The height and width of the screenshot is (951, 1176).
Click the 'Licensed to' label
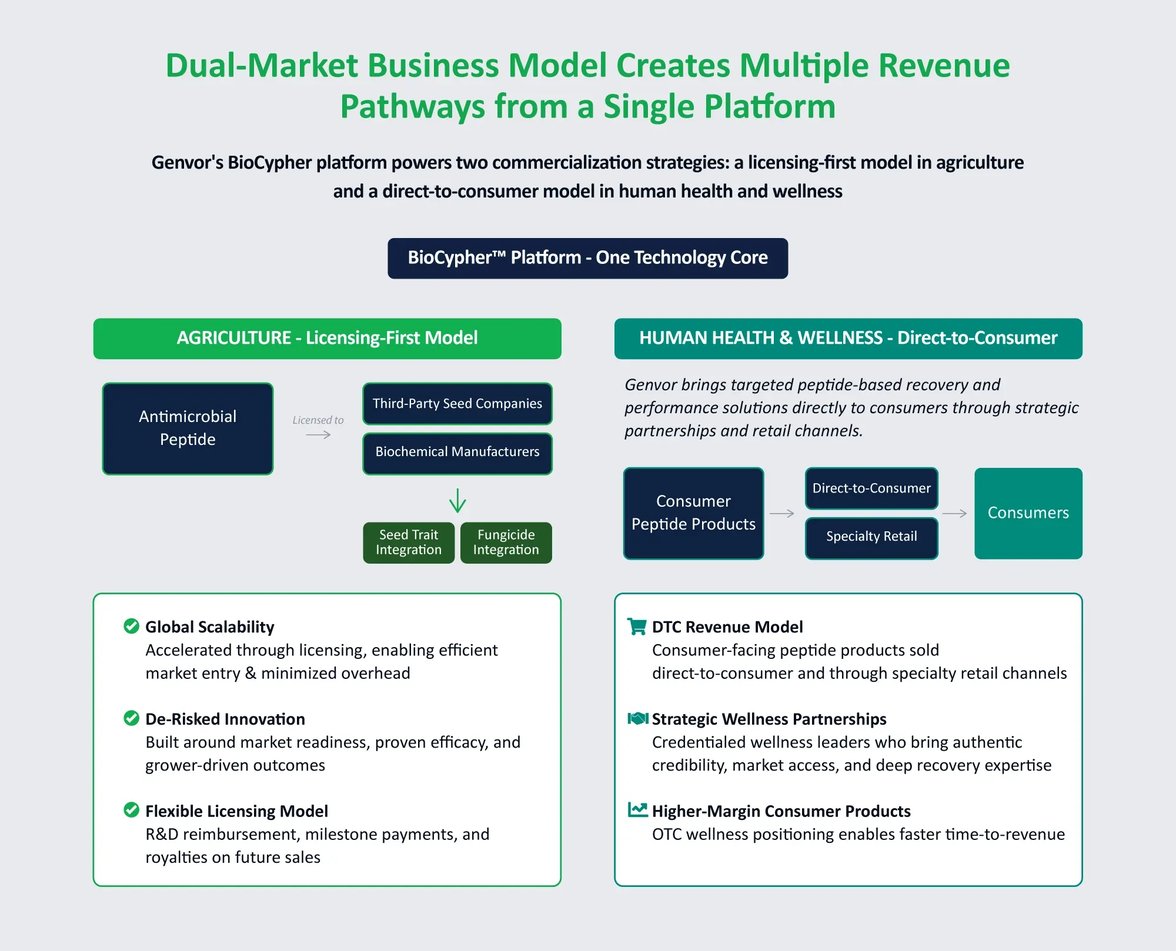[x=318, y=420]
